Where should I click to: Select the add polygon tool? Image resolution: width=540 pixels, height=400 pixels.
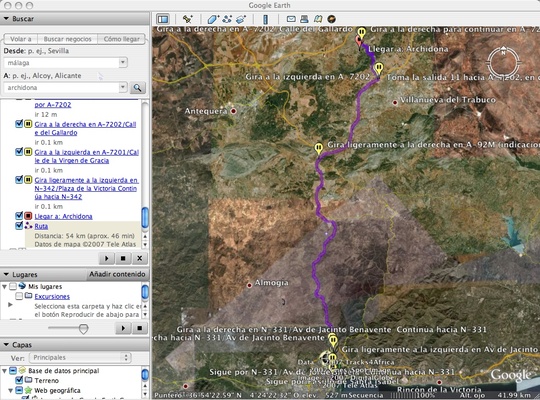(x=213, y=19)
